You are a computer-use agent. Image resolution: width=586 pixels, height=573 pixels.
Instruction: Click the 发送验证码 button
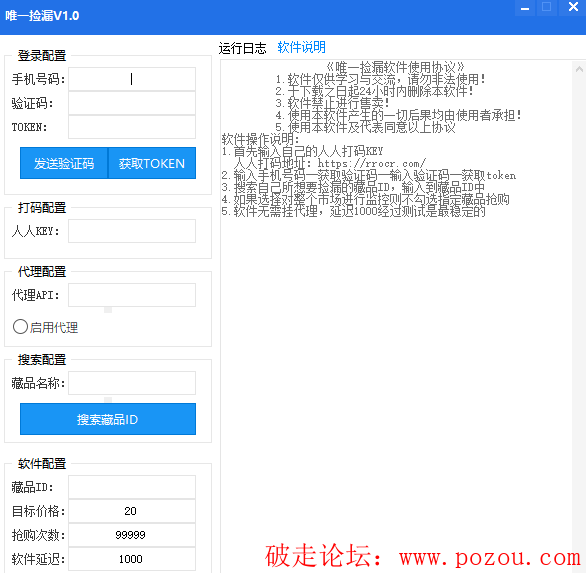(x=64, y=163)
